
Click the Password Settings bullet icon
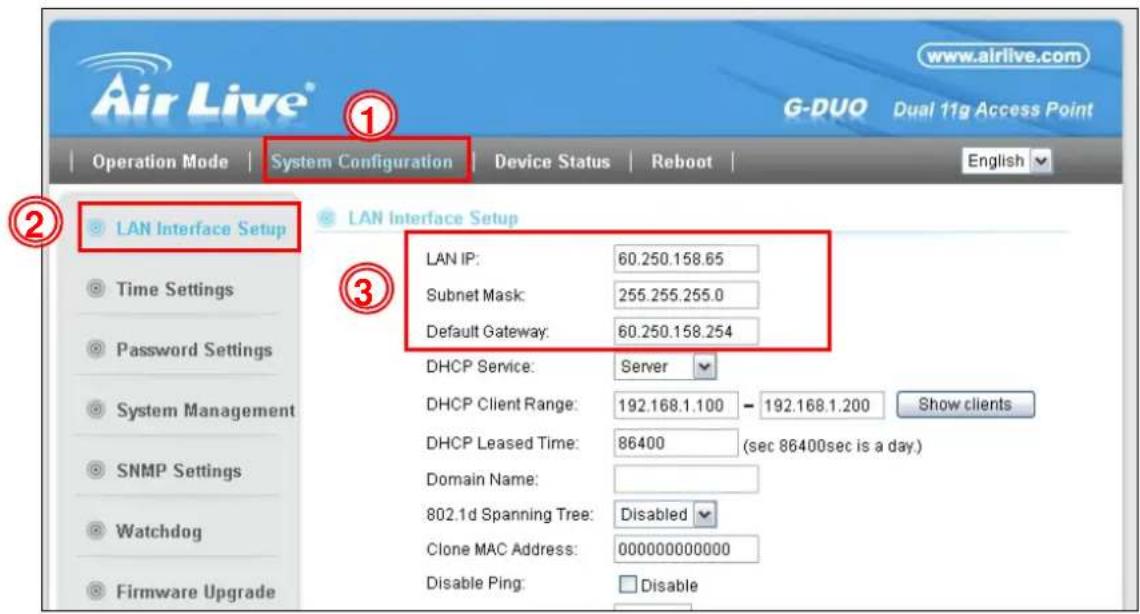pyautogui.click(x=96, y=349)
